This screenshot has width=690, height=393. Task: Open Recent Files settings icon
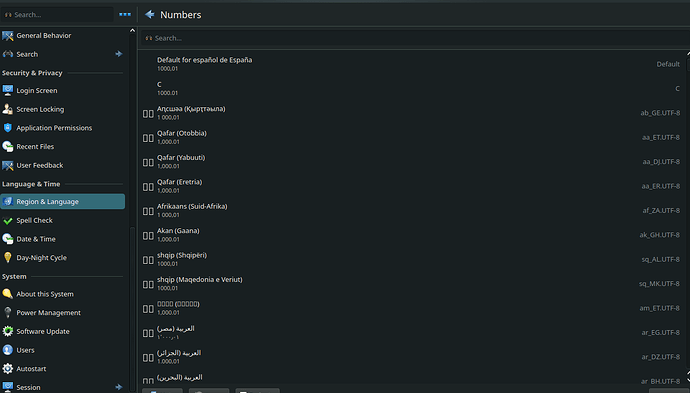point(7,147)
